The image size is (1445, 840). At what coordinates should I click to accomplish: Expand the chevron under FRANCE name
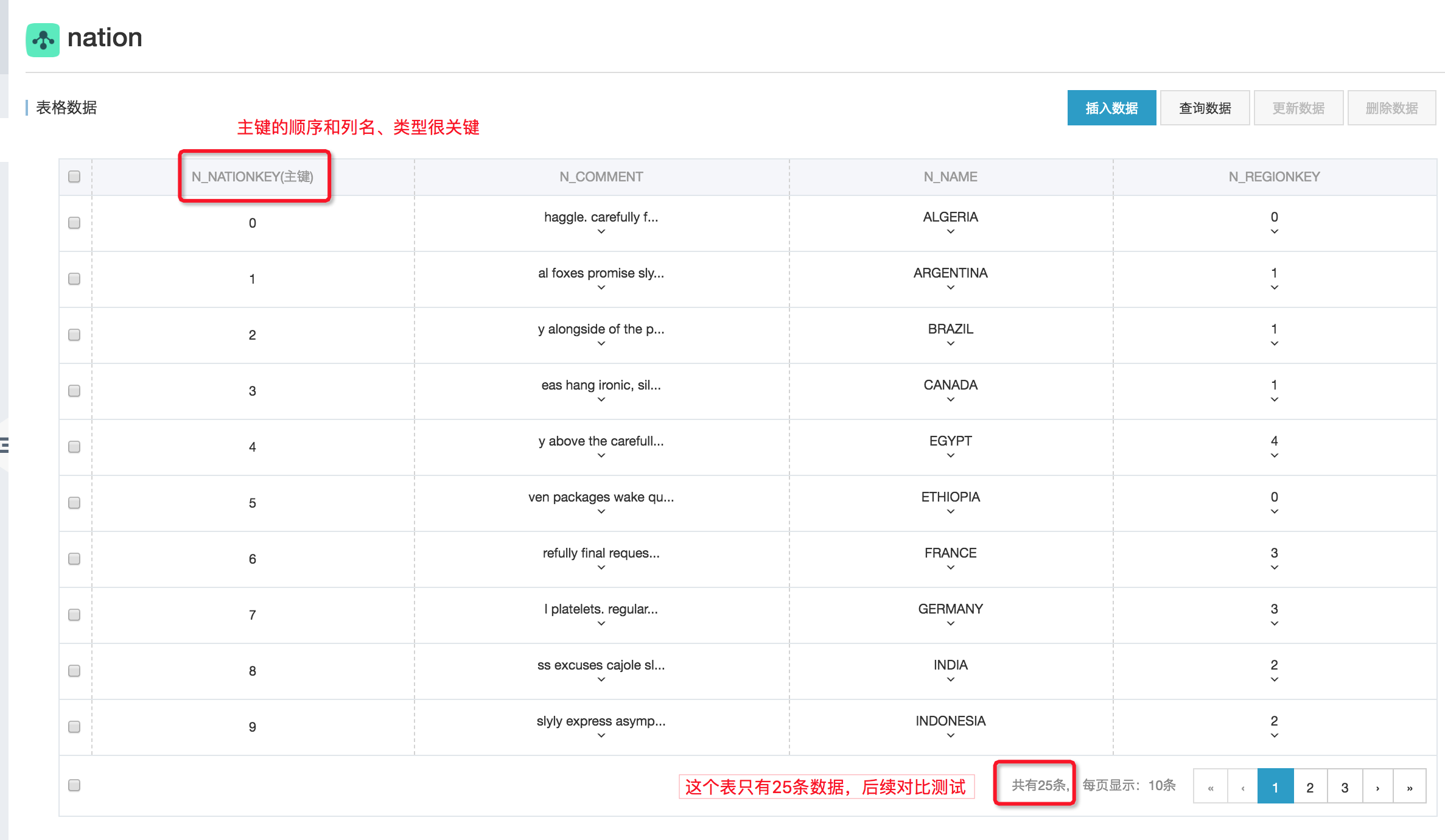tap(951, 567)
